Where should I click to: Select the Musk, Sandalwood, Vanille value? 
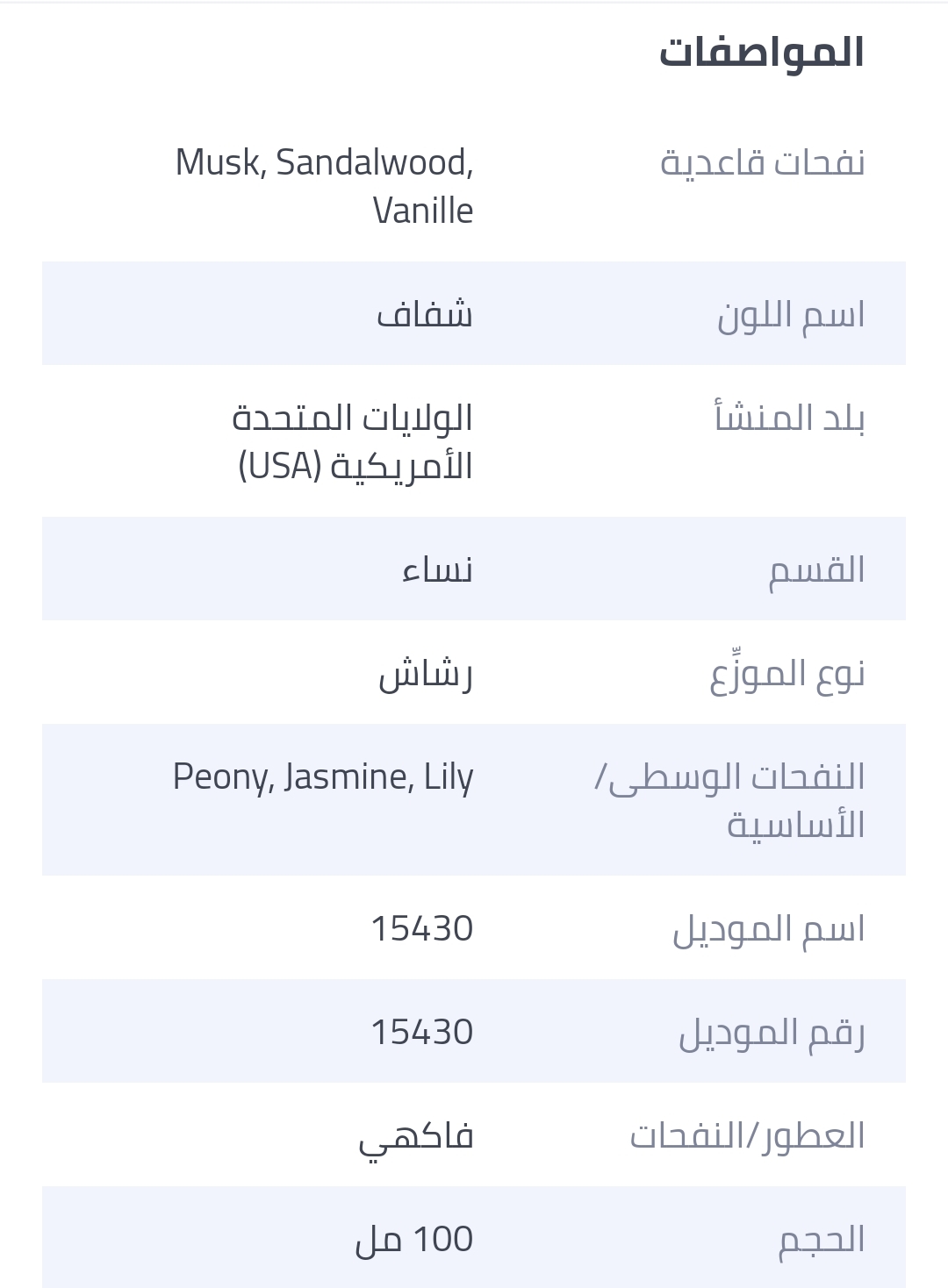coord(325,186)
